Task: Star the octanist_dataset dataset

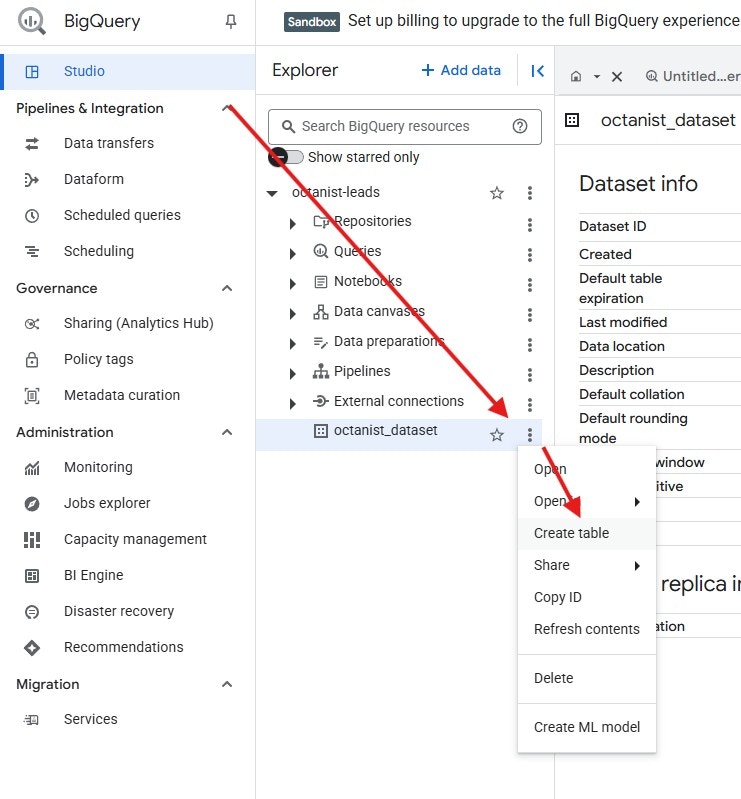Action: point(497,435)
